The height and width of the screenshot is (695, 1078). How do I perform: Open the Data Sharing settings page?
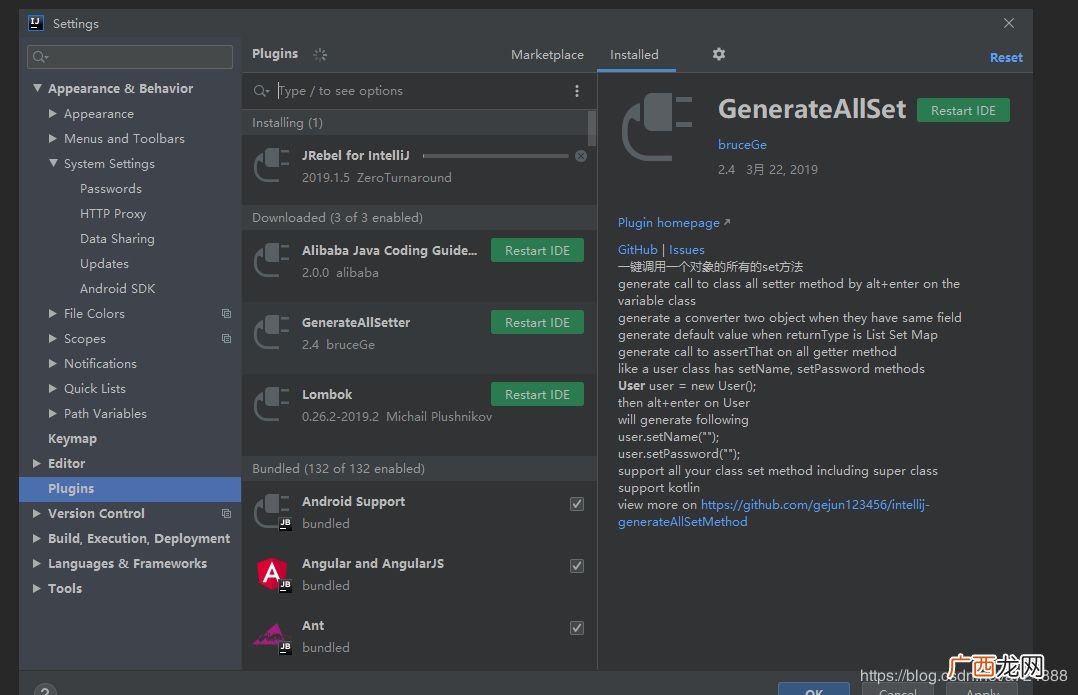117,239
